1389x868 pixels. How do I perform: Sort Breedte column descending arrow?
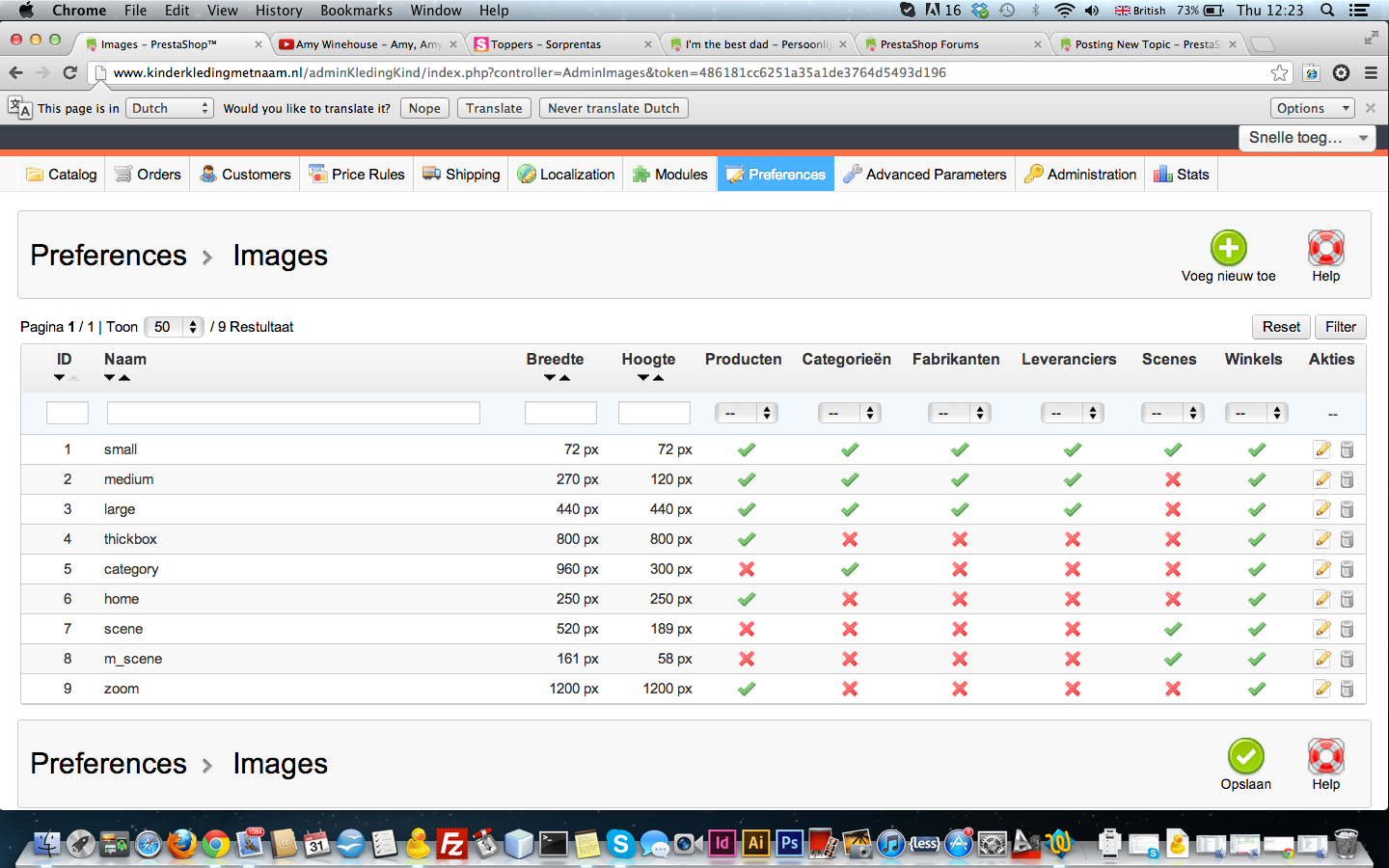550,378
